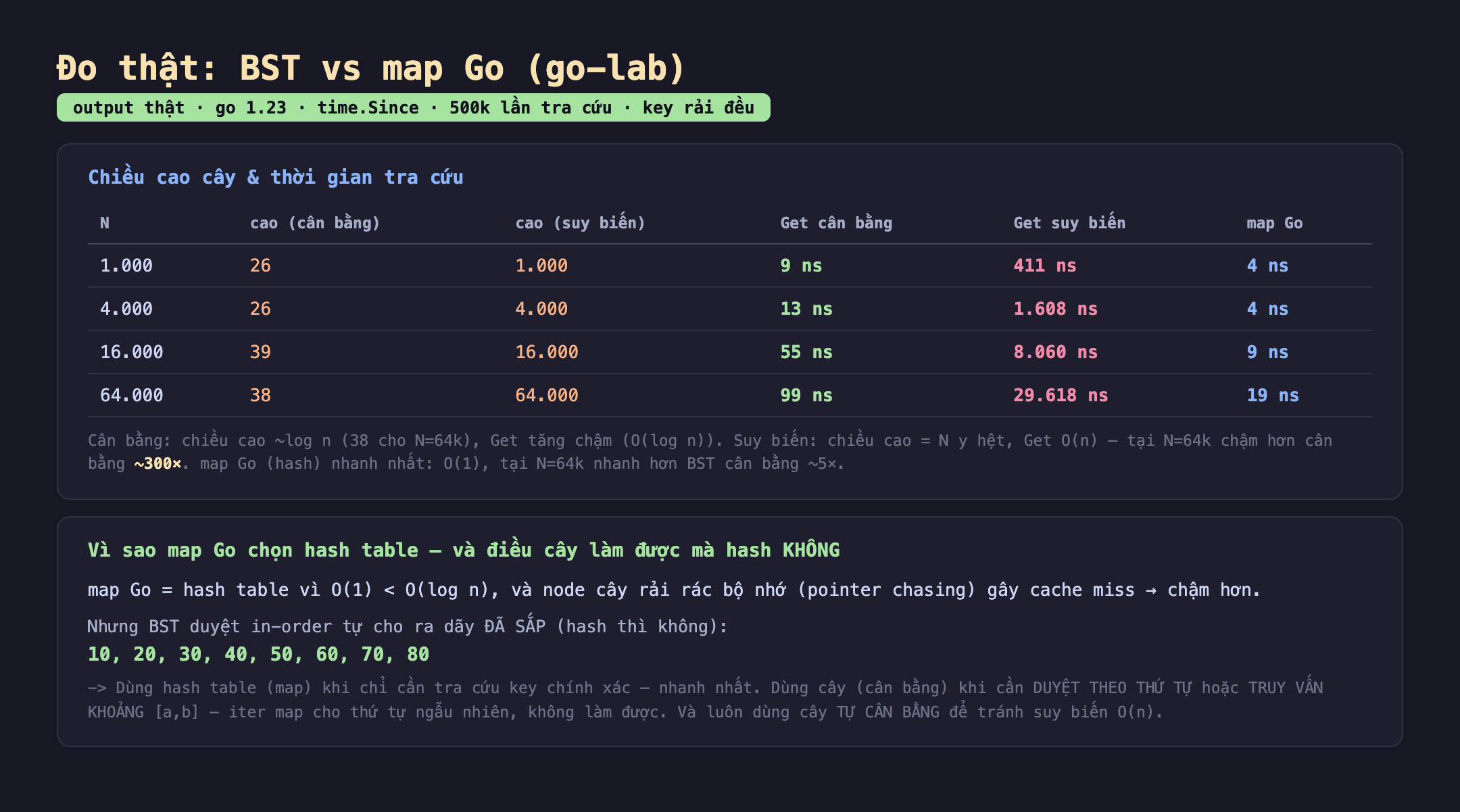Click the 'Get suy biến' column header
This screenshot has height=812, width=1460.
(x=1069, y=223)
